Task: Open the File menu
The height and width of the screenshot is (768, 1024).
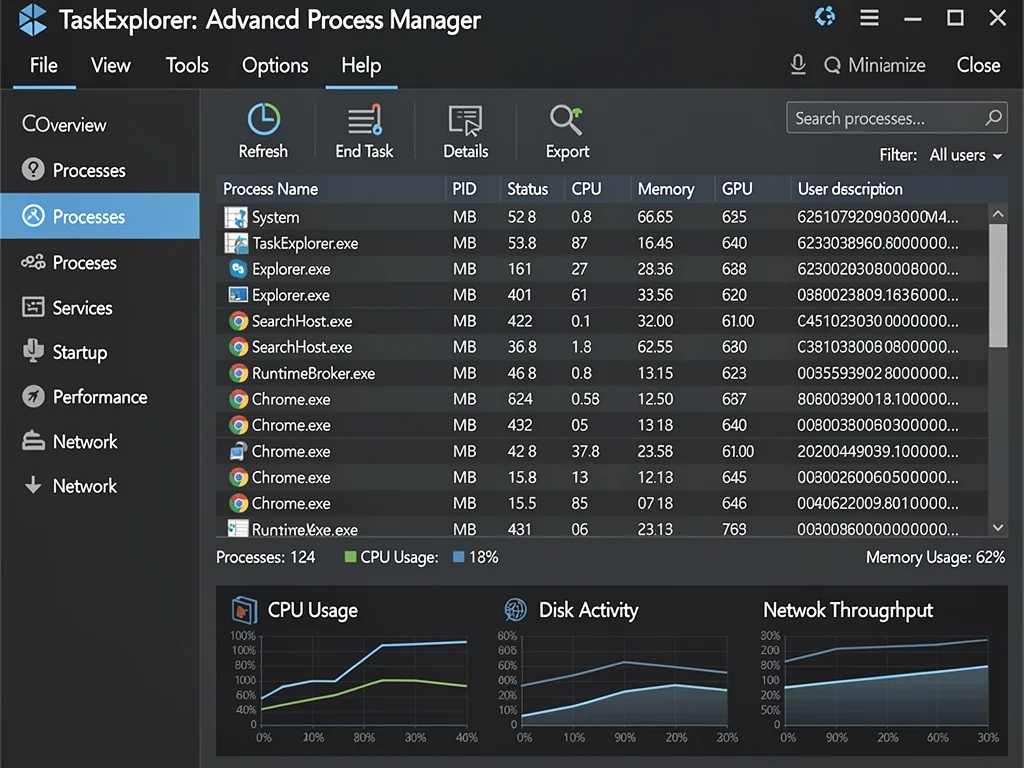Action: 44,65
